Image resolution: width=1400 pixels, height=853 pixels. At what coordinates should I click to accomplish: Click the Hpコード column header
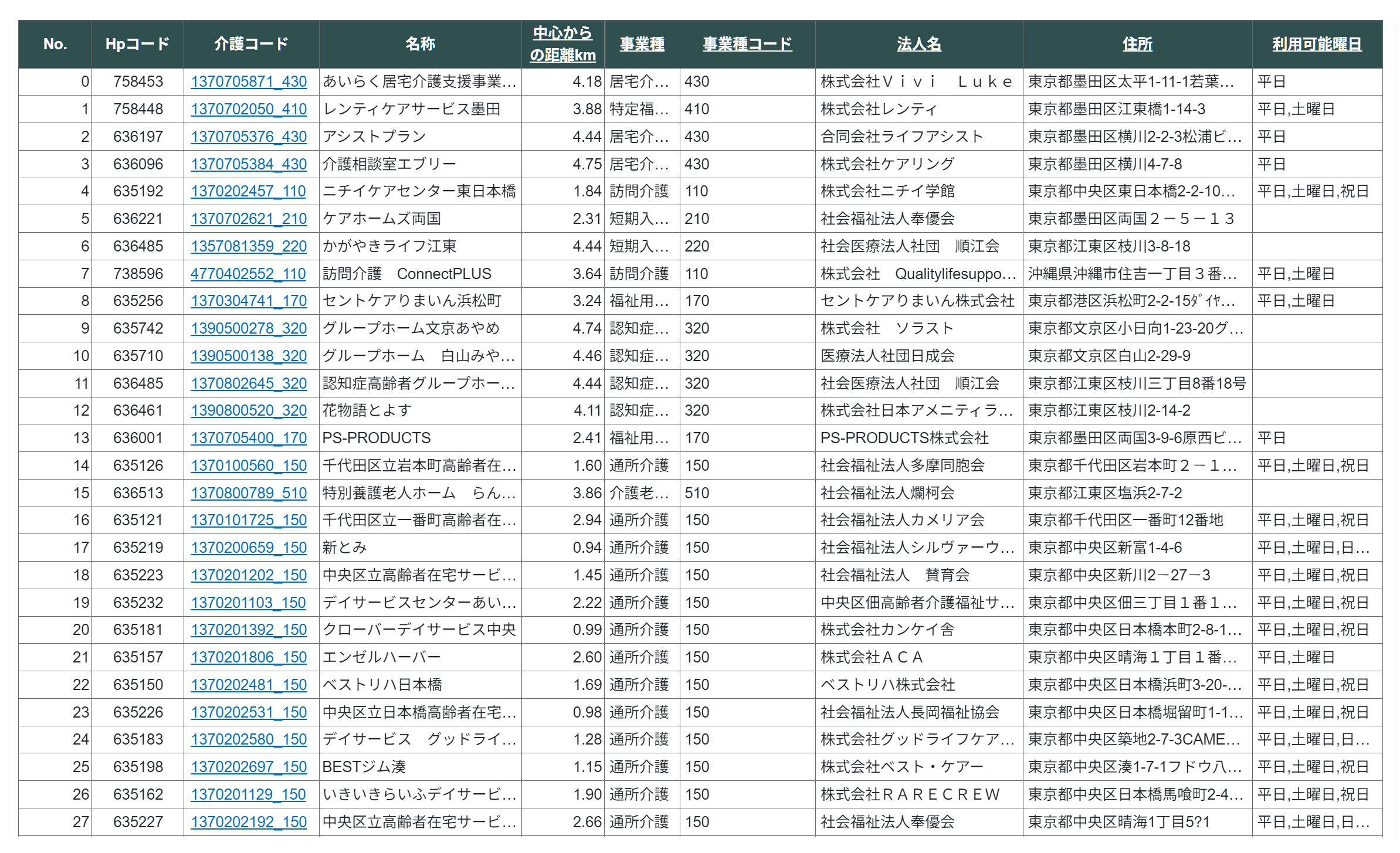coord(138,44)
